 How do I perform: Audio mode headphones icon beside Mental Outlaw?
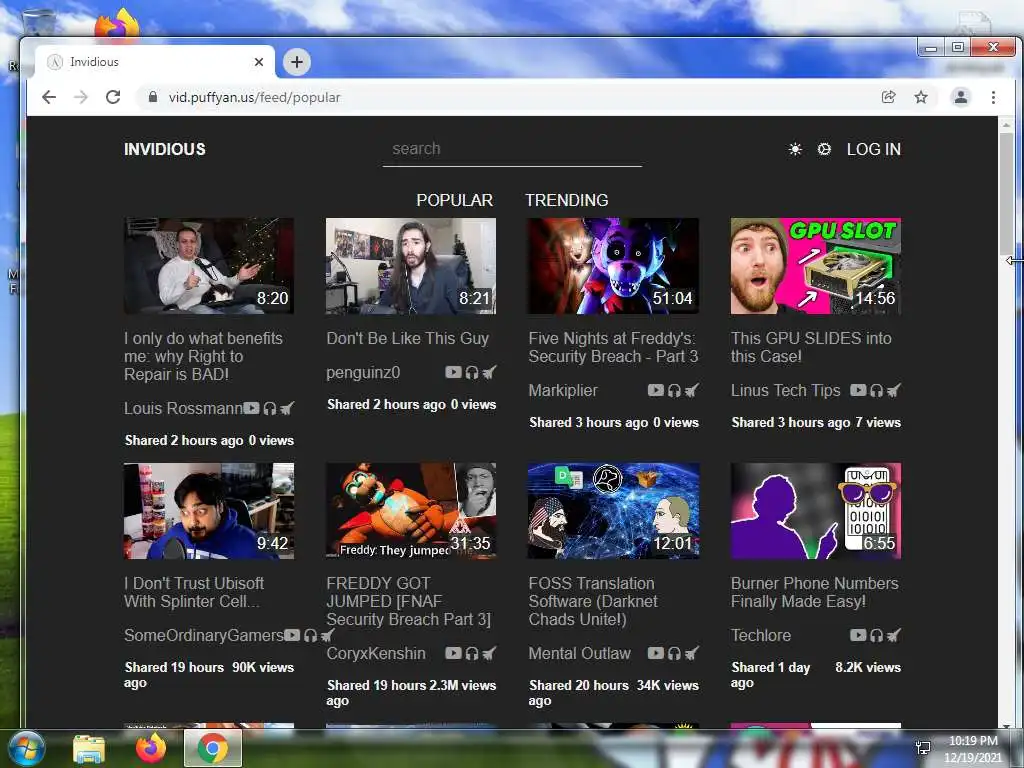coord(674,654)
